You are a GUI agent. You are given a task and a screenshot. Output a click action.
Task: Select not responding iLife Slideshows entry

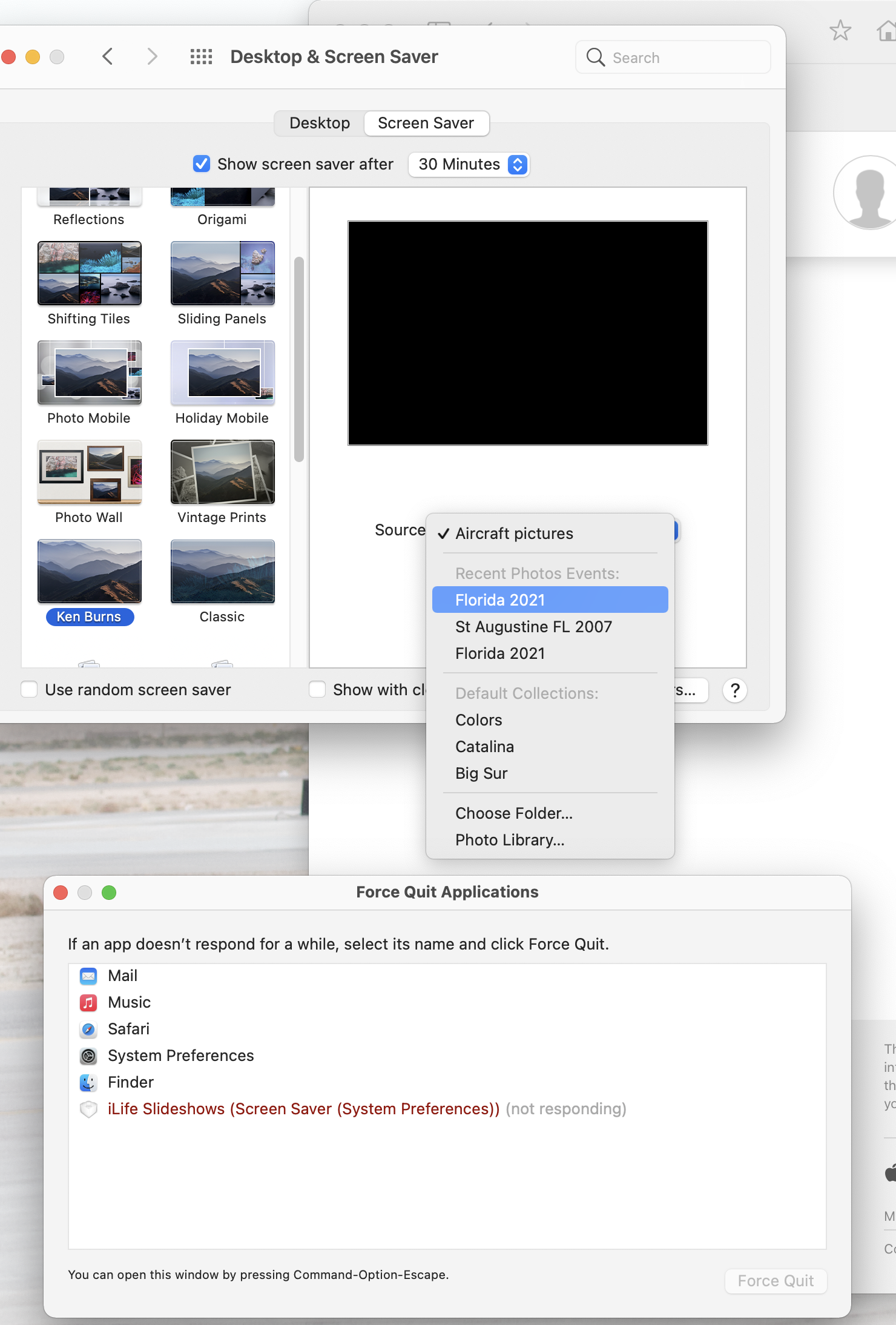447,1109
